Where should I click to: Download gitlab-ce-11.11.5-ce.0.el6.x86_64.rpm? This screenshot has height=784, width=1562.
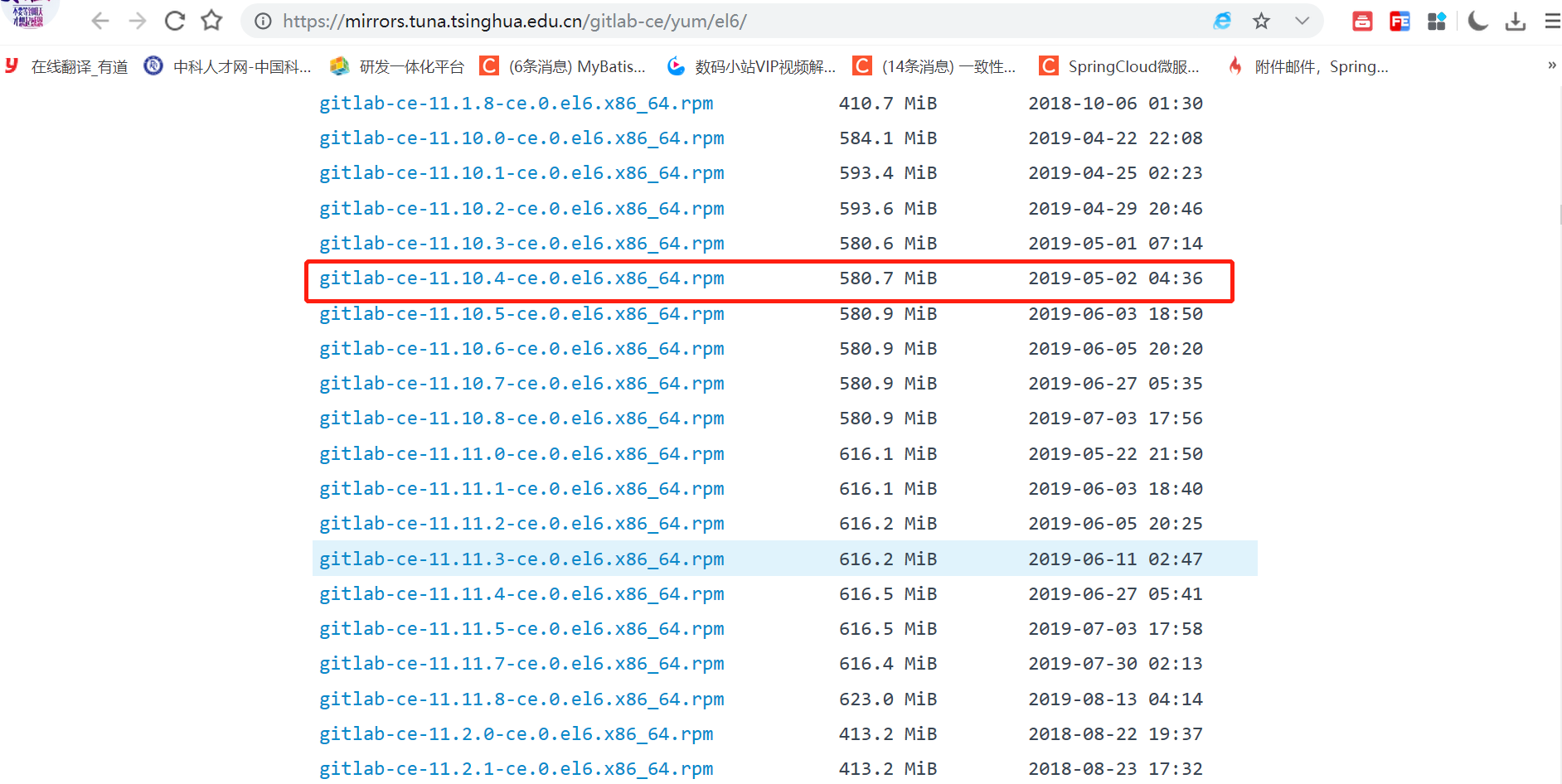pyautogui.click(x=521, y=629)
